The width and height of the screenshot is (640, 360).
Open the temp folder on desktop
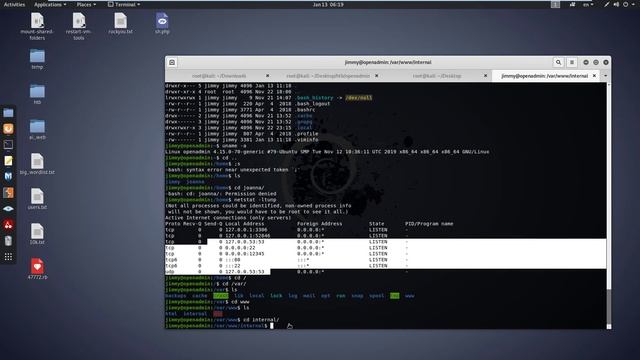[37, 59]
